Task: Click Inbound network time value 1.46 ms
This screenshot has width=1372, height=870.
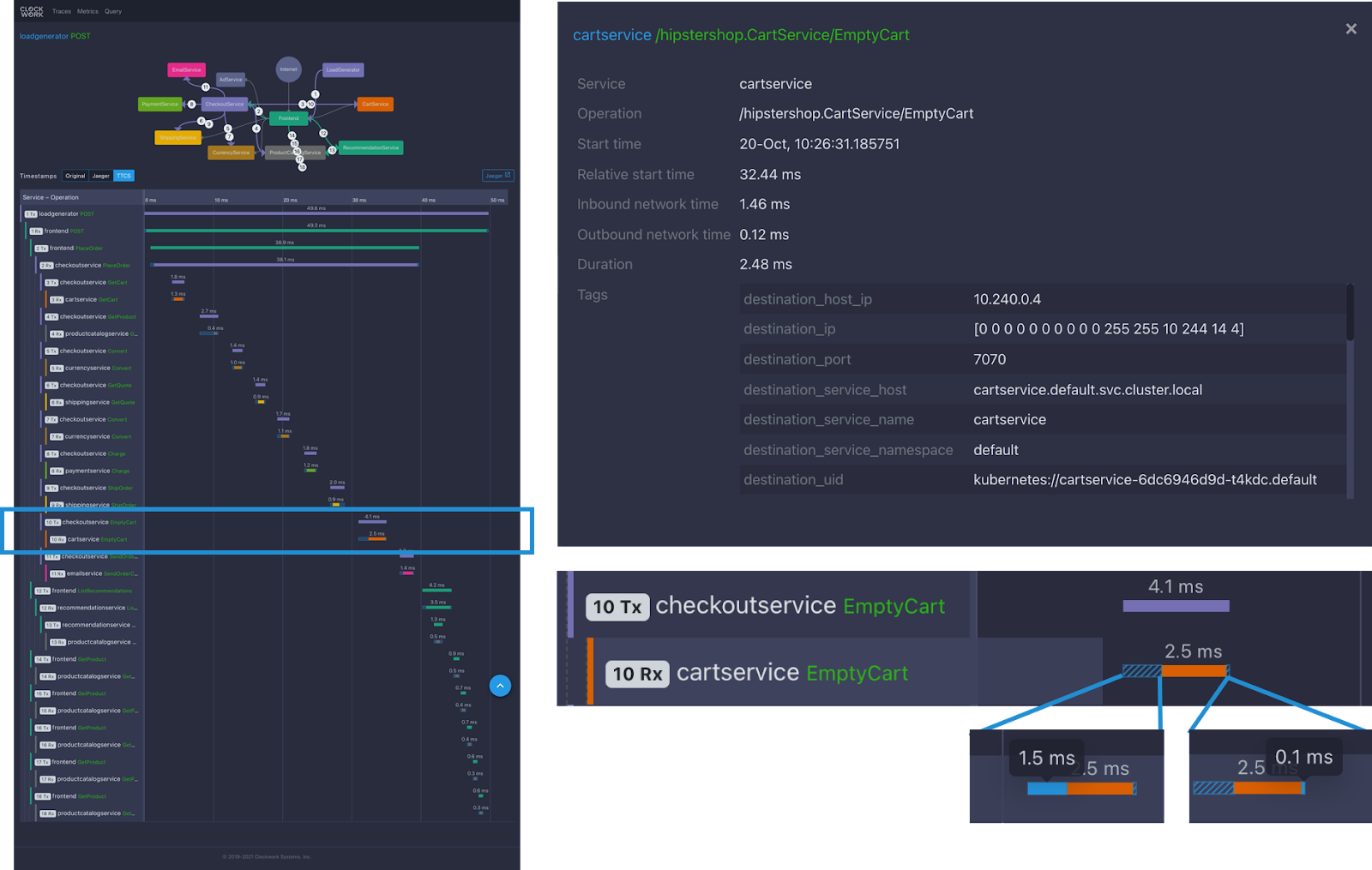Action: (765, 205)
